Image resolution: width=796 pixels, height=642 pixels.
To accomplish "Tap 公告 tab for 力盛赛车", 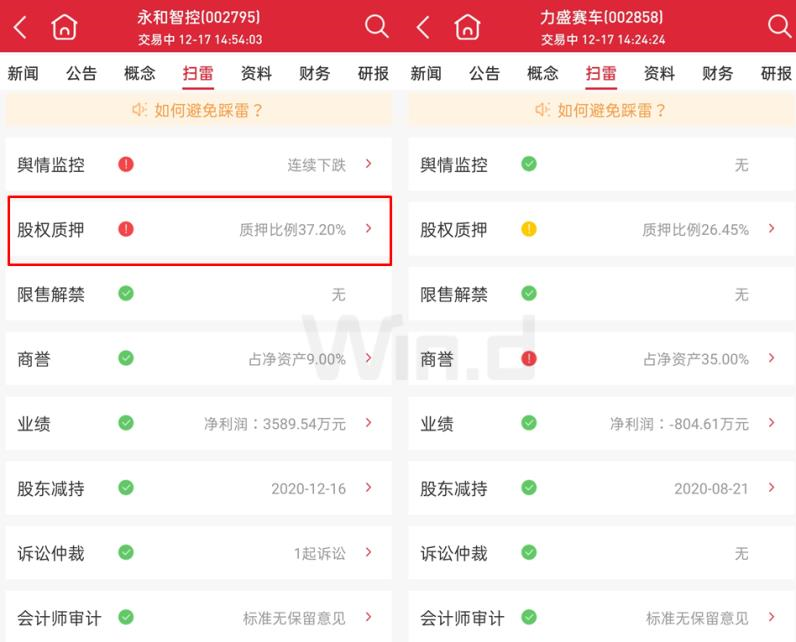I will pos(484,74).
